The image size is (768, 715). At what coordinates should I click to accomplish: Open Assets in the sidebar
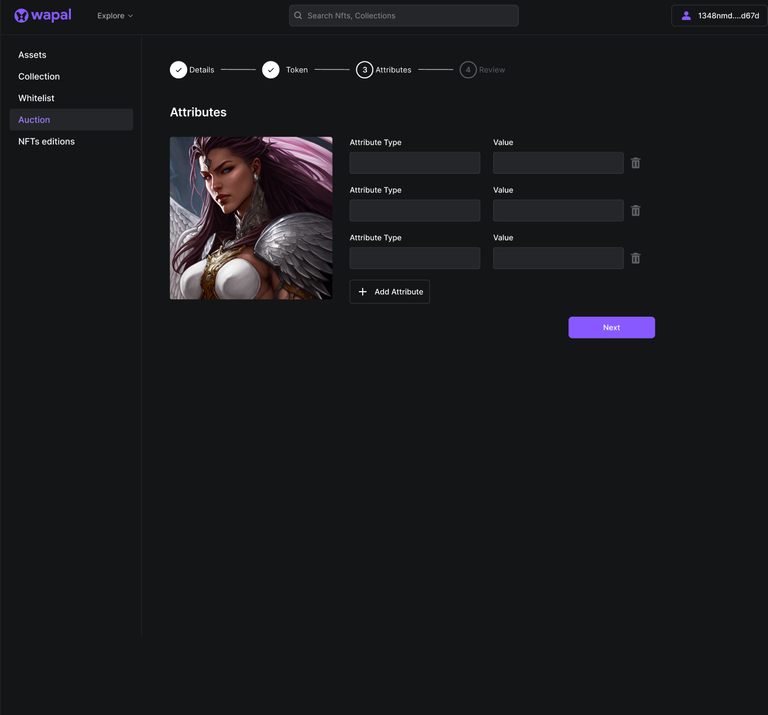32,55
